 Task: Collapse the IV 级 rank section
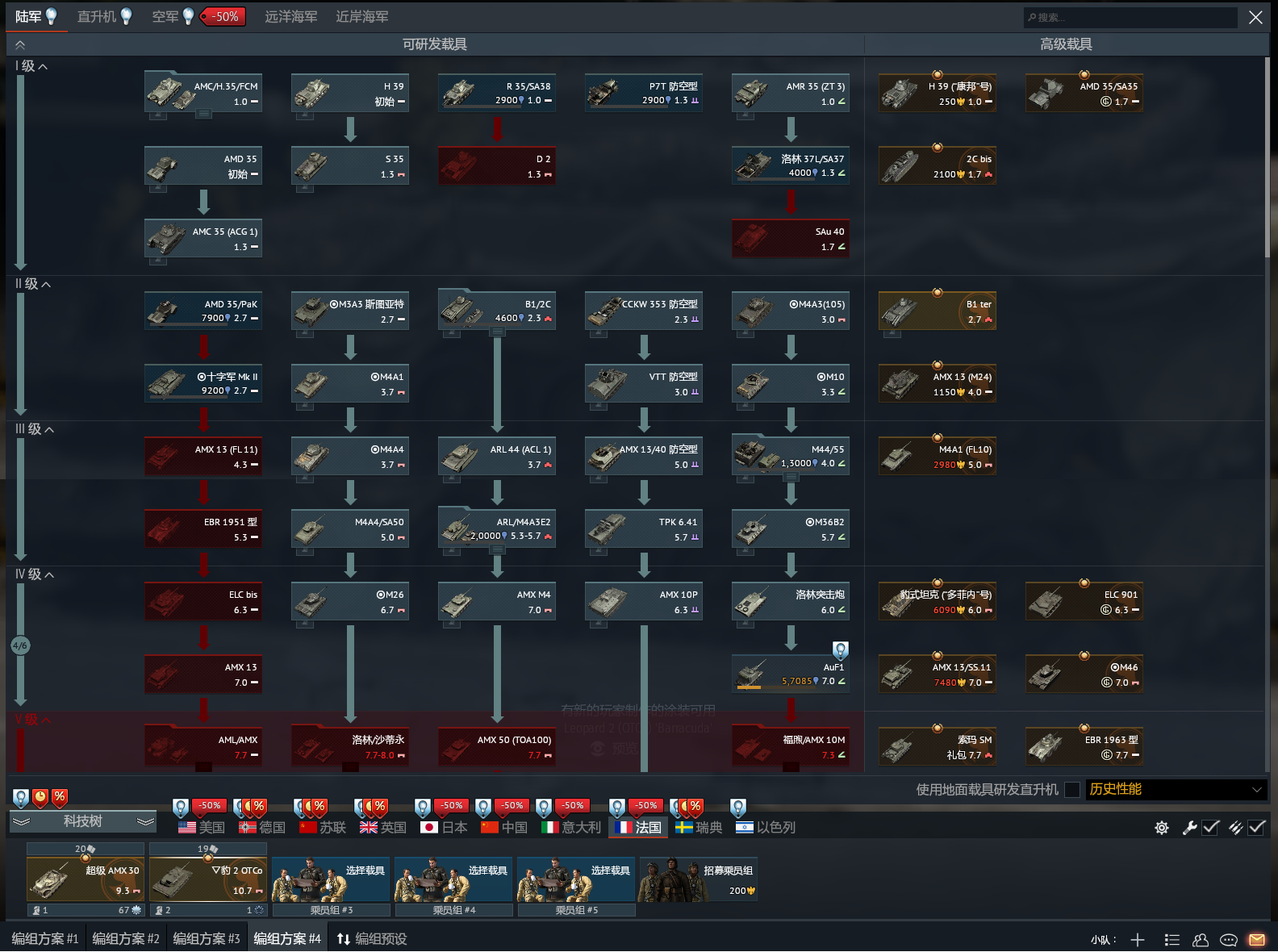[x=35, y=574]
